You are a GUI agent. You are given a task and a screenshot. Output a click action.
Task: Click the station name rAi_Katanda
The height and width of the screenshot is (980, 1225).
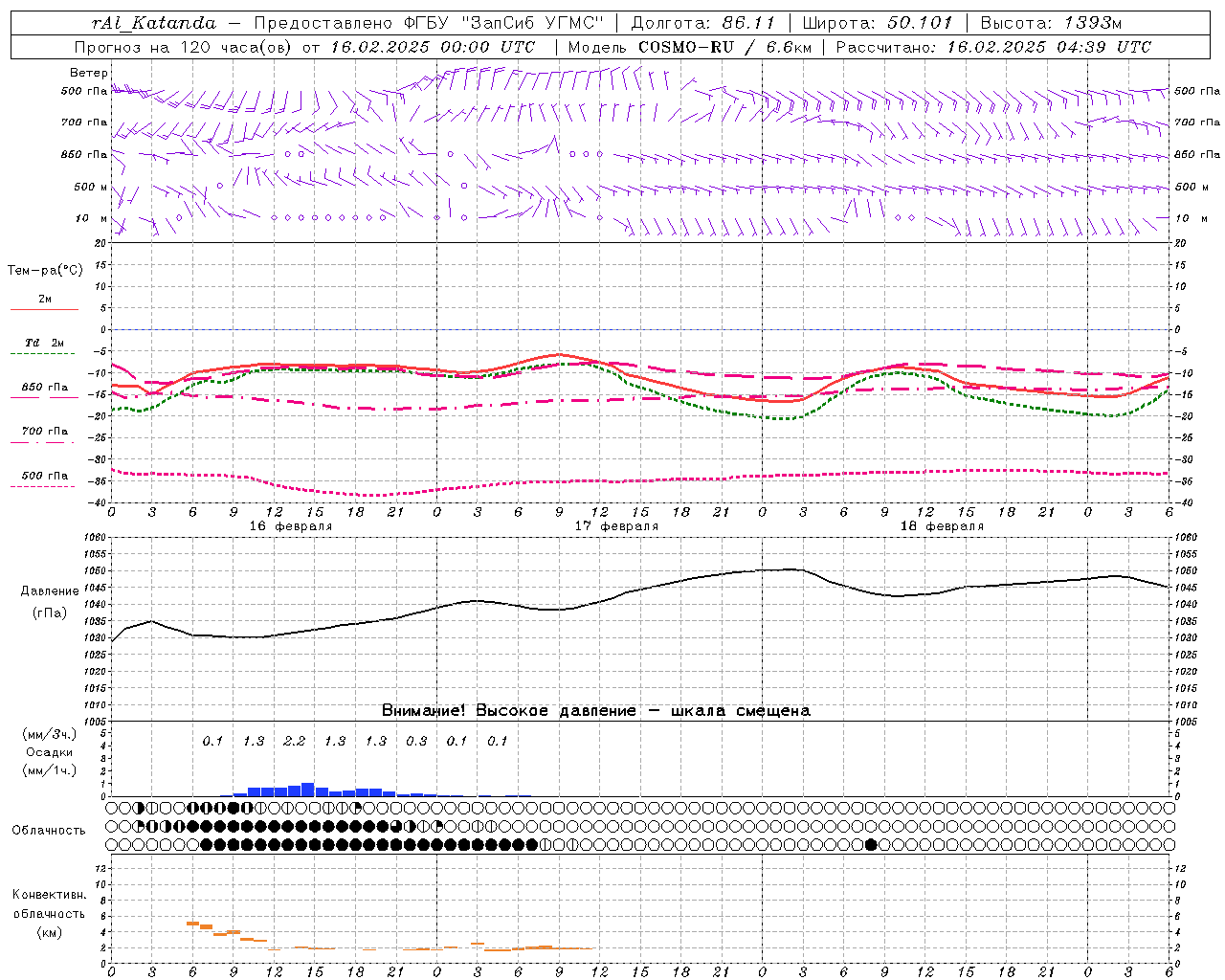[x=154, y=23]
